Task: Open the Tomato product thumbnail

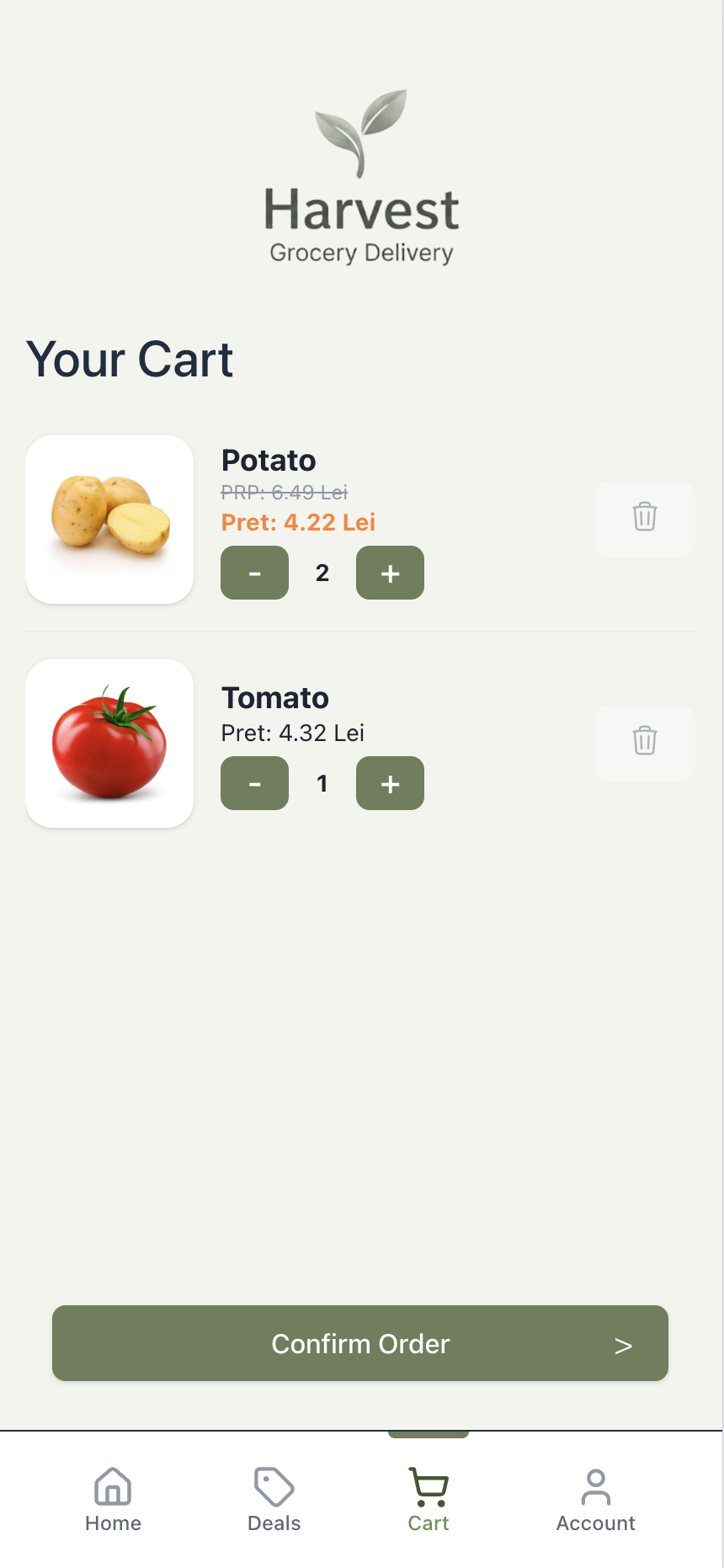Action: coord(110,744)
